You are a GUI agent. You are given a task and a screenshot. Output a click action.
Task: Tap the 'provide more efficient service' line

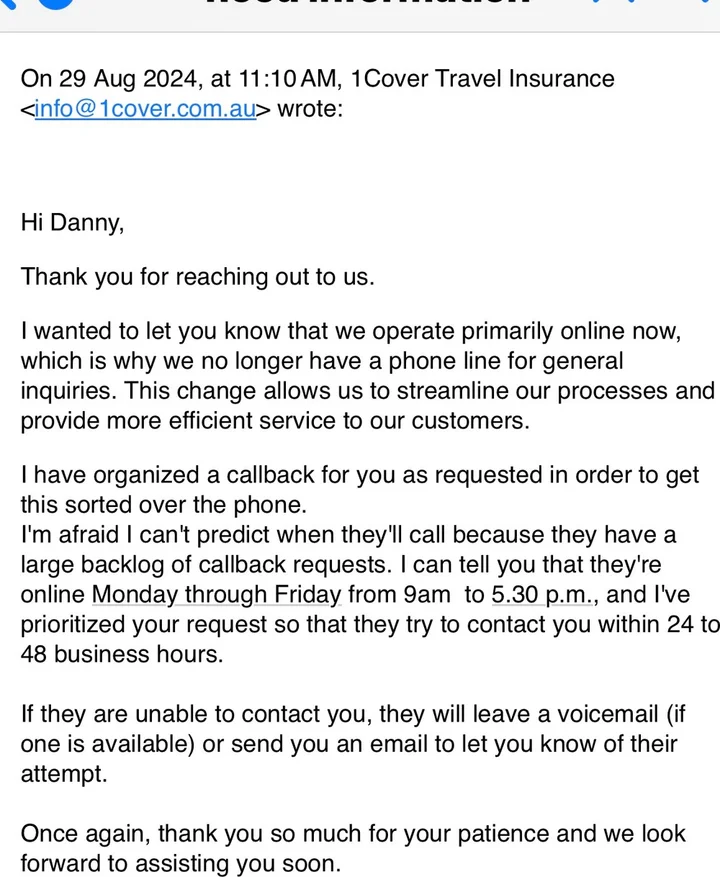(x=275, y=421)
